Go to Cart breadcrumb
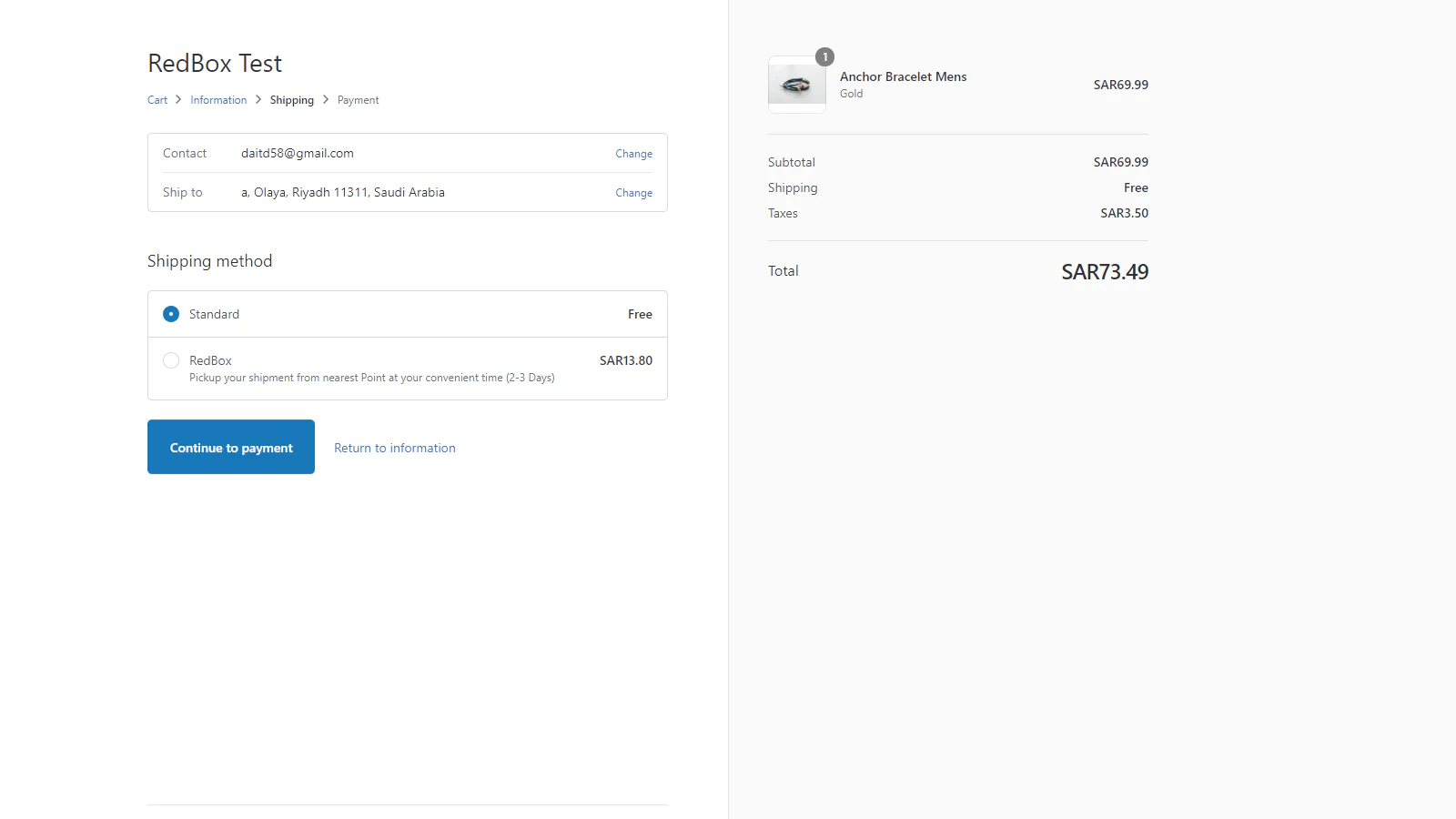This screenshot has width=1456, height=819. [157, 100]
